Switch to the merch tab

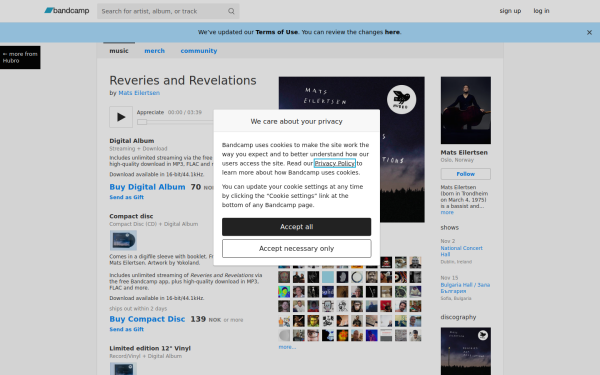pos(155,51)
